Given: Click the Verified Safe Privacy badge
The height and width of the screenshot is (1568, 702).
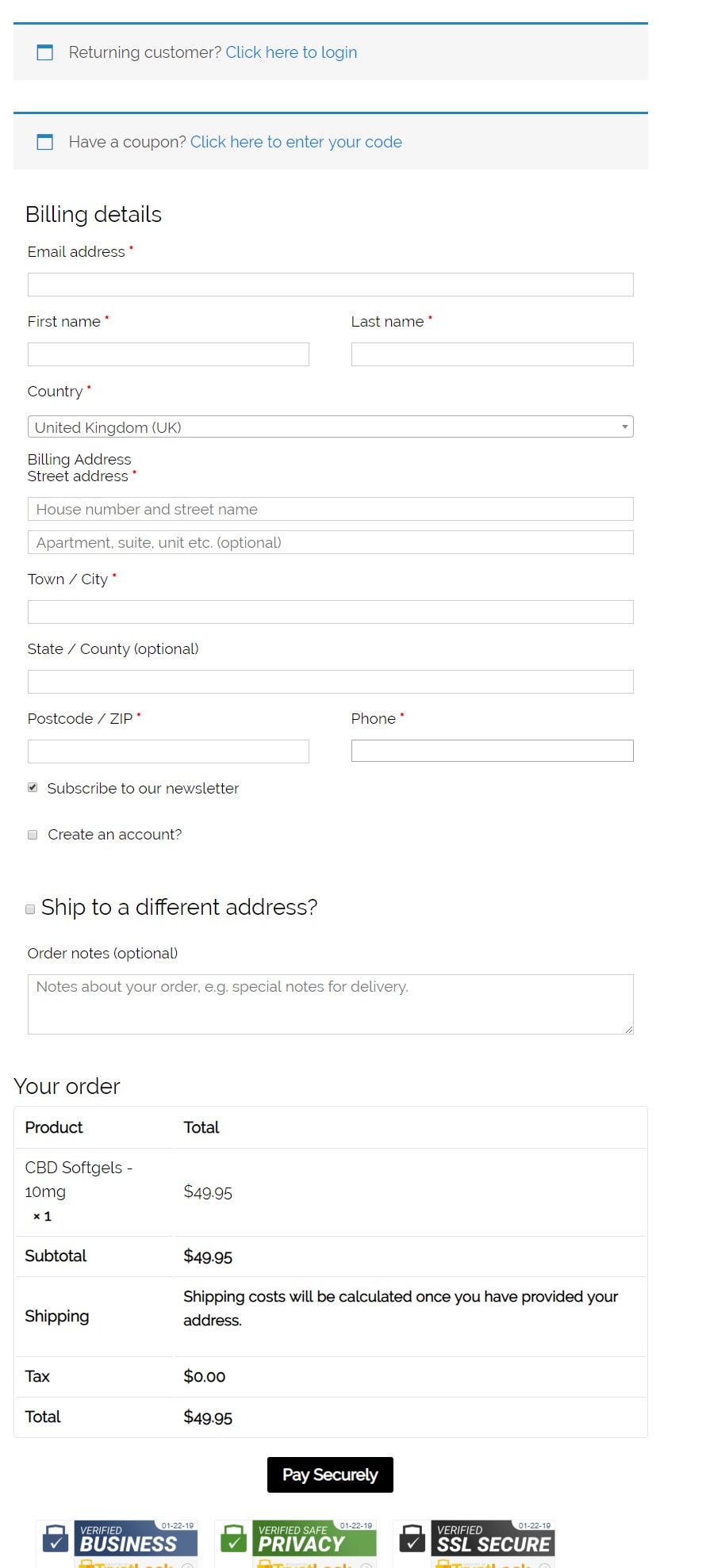Looking at the screenshot, I should pyautogui.click(x=297, y=1543).
